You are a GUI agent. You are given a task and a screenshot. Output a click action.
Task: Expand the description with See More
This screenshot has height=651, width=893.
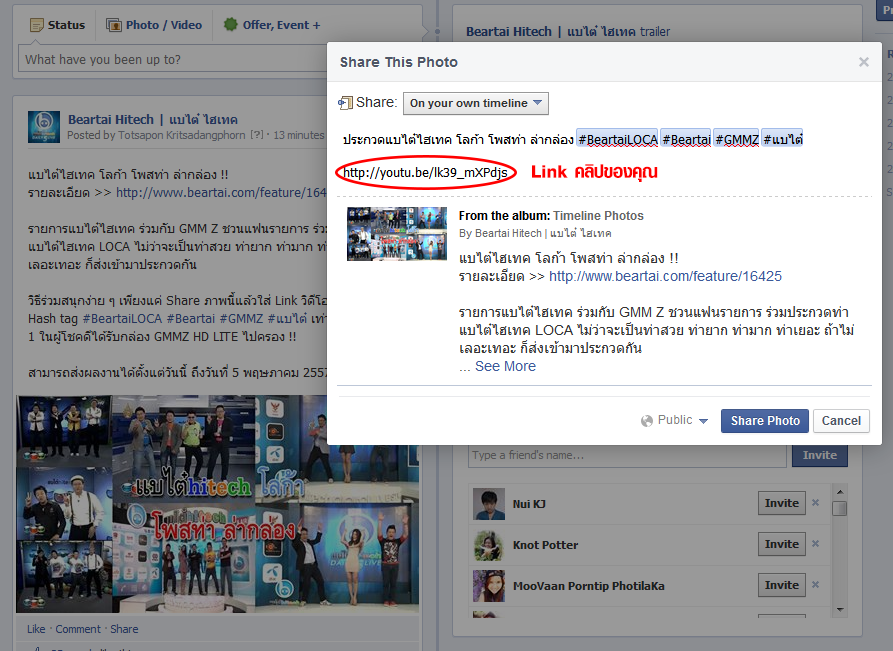(505, 366)
